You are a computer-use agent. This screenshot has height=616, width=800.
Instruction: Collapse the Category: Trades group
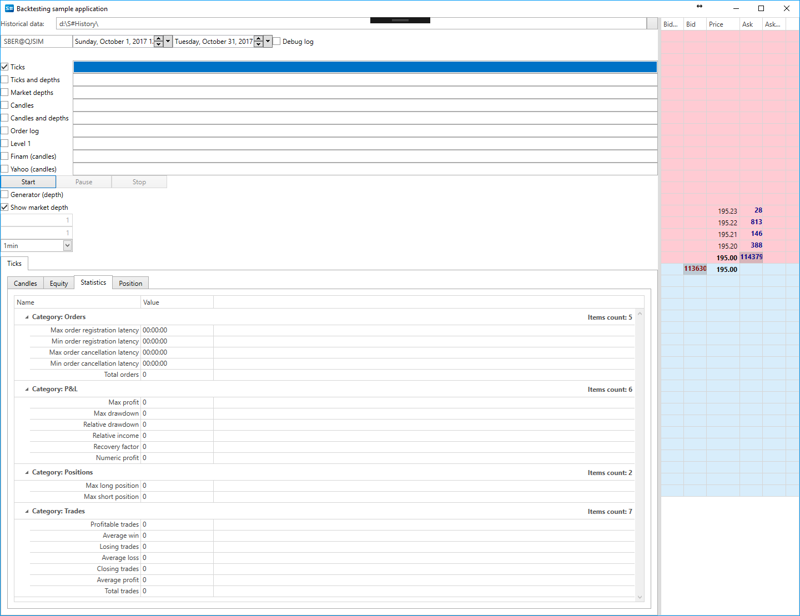tap(27, 511)
